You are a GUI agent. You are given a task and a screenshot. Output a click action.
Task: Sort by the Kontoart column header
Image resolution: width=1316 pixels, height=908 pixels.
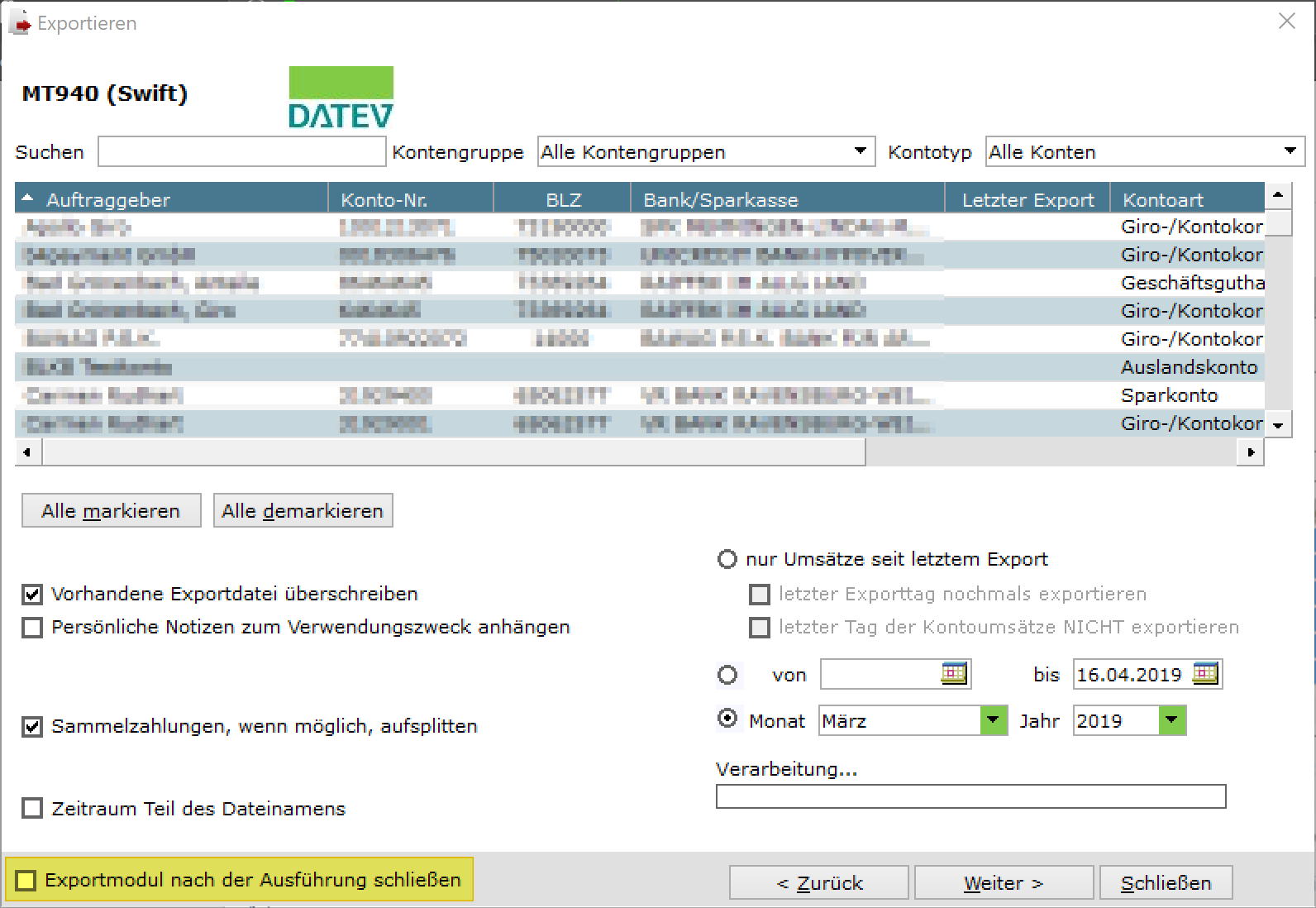[x=1187, y=198]
